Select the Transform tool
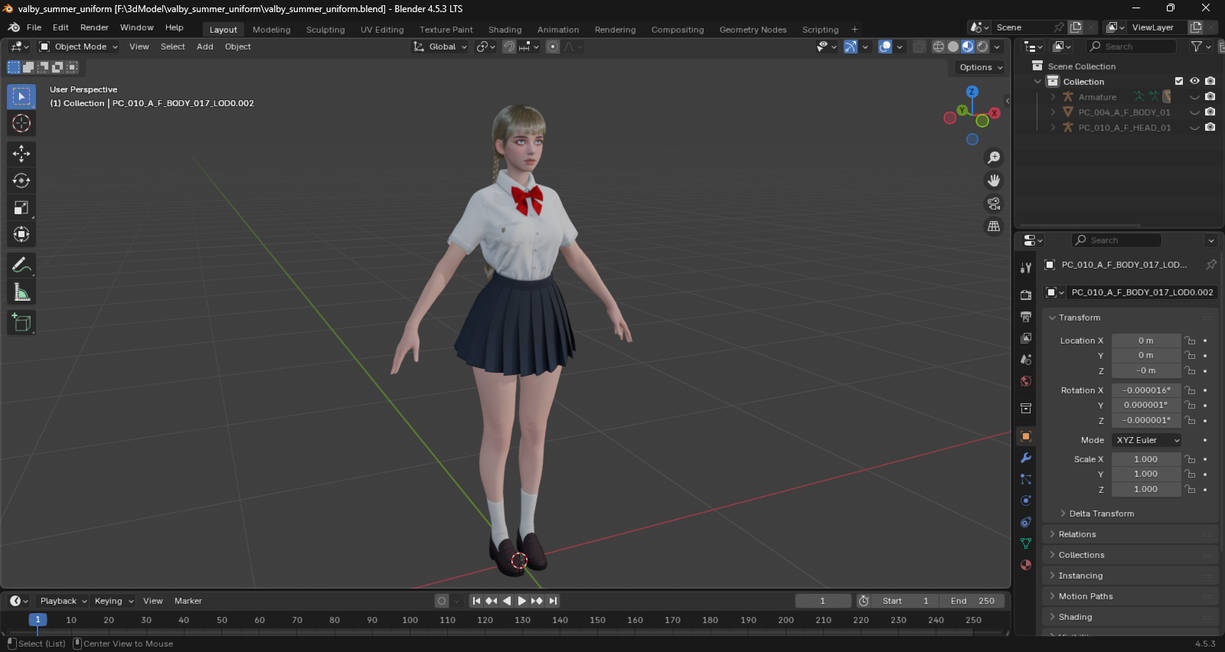Screen dimensions: 1225x652 pos(21,234)
